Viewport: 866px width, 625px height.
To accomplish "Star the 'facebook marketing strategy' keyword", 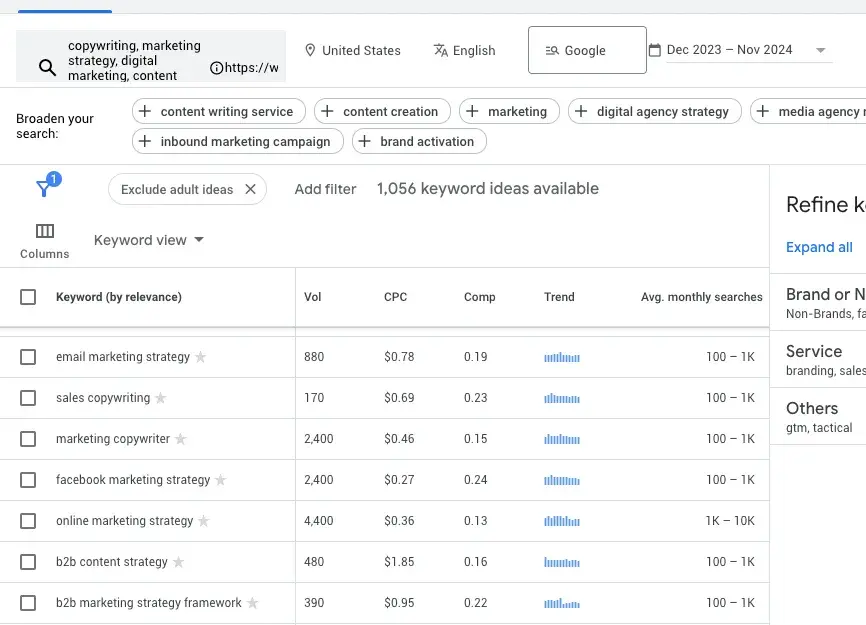I will (220, 479).
